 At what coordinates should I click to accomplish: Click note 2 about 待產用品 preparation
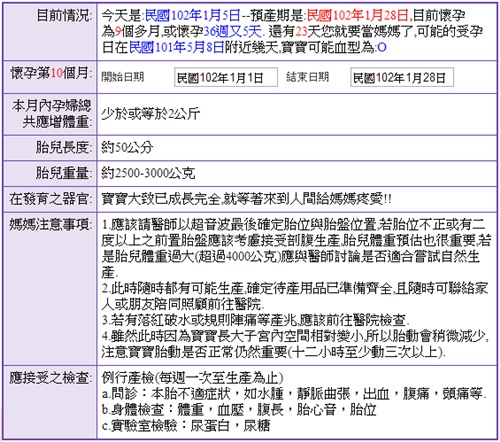295,296
